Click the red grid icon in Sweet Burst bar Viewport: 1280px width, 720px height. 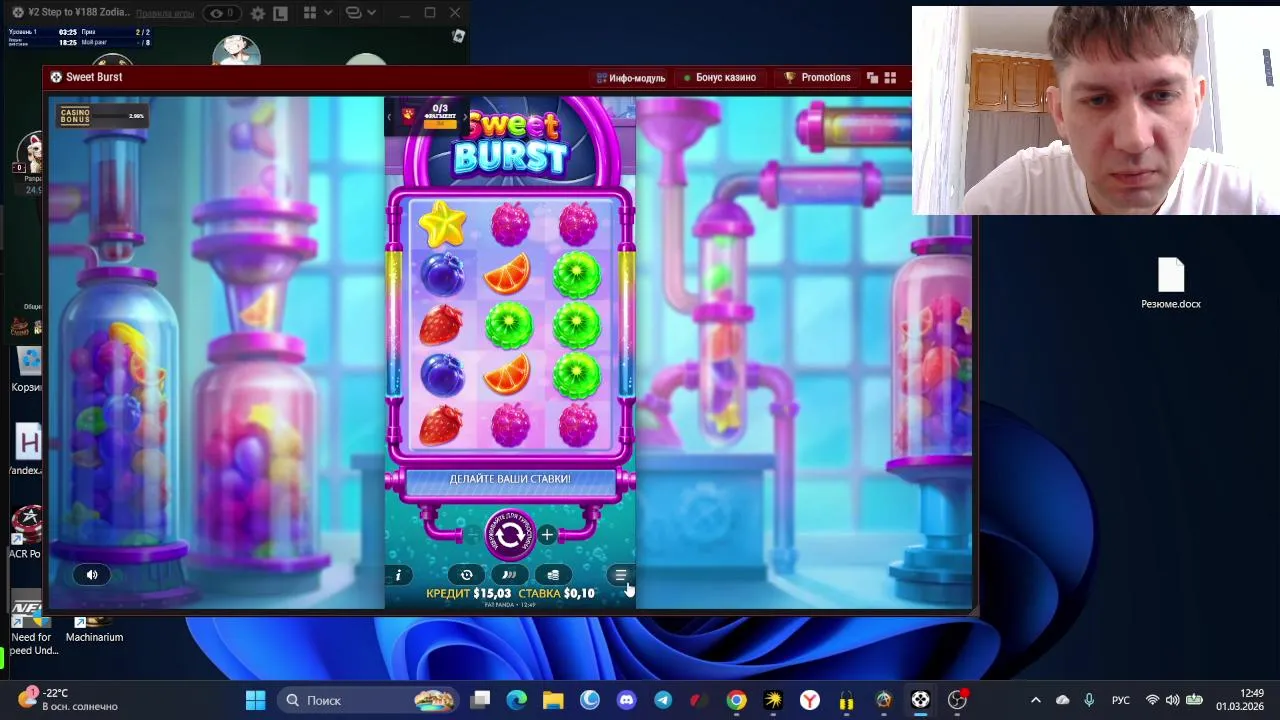tap(890, 78)
